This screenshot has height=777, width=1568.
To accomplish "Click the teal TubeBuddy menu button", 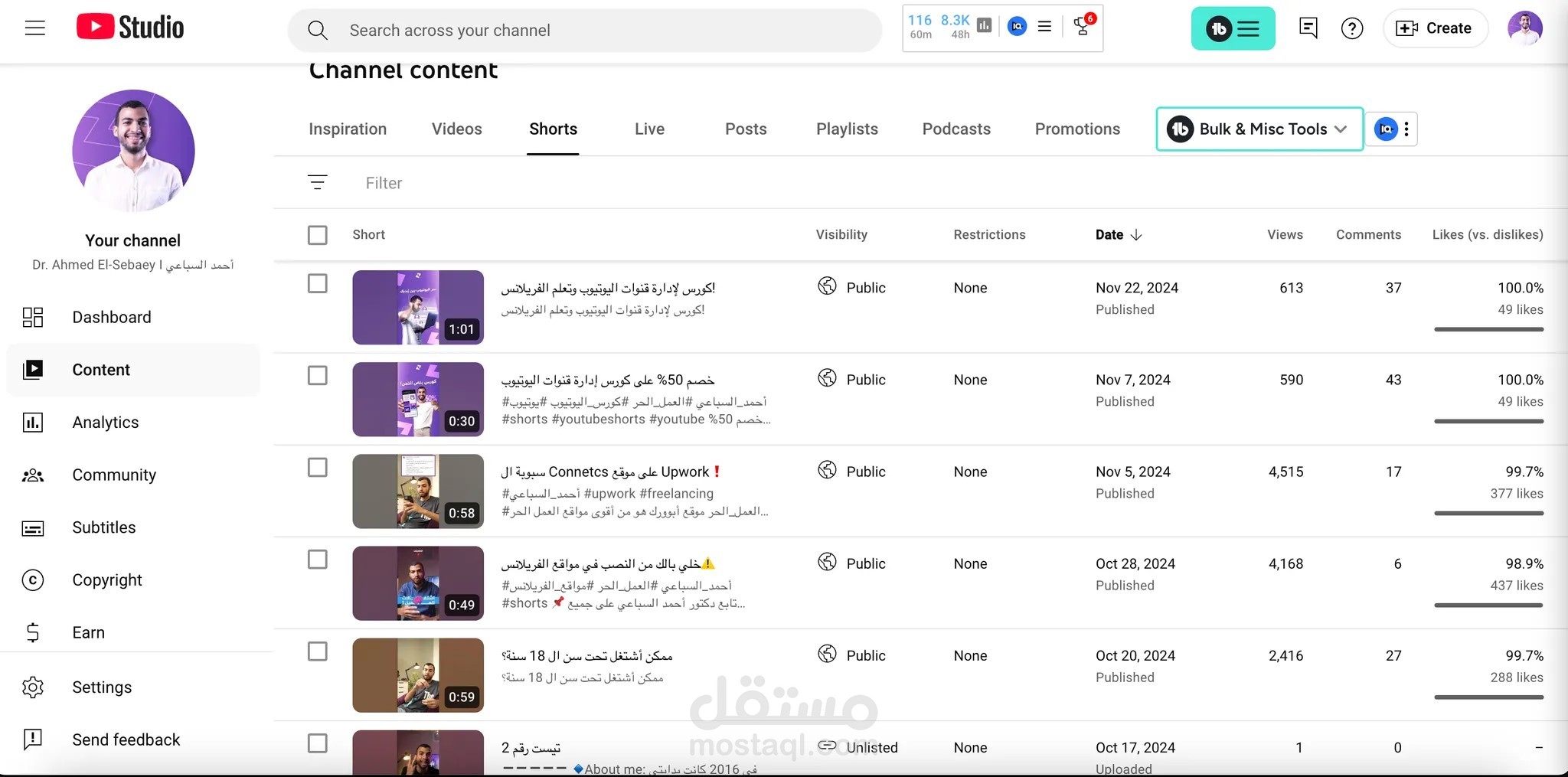I will click(x=1233, y=28).
